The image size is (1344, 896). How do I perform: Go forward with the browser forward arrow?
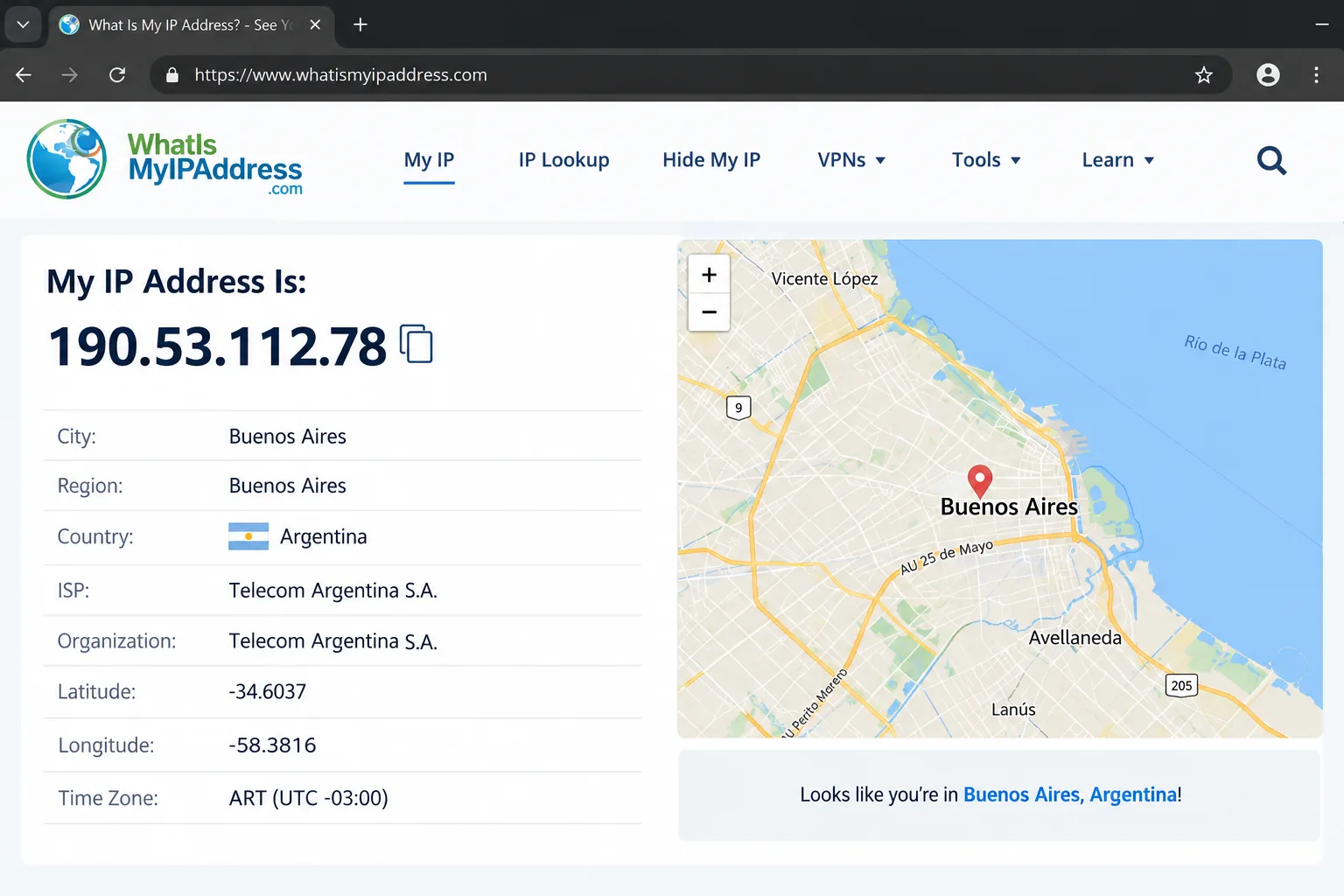(70, 75)
